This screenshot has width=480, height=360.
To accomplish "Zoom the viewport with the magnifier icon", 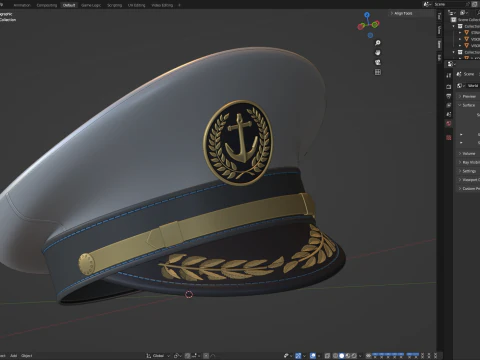I will (x=378, y=43).
